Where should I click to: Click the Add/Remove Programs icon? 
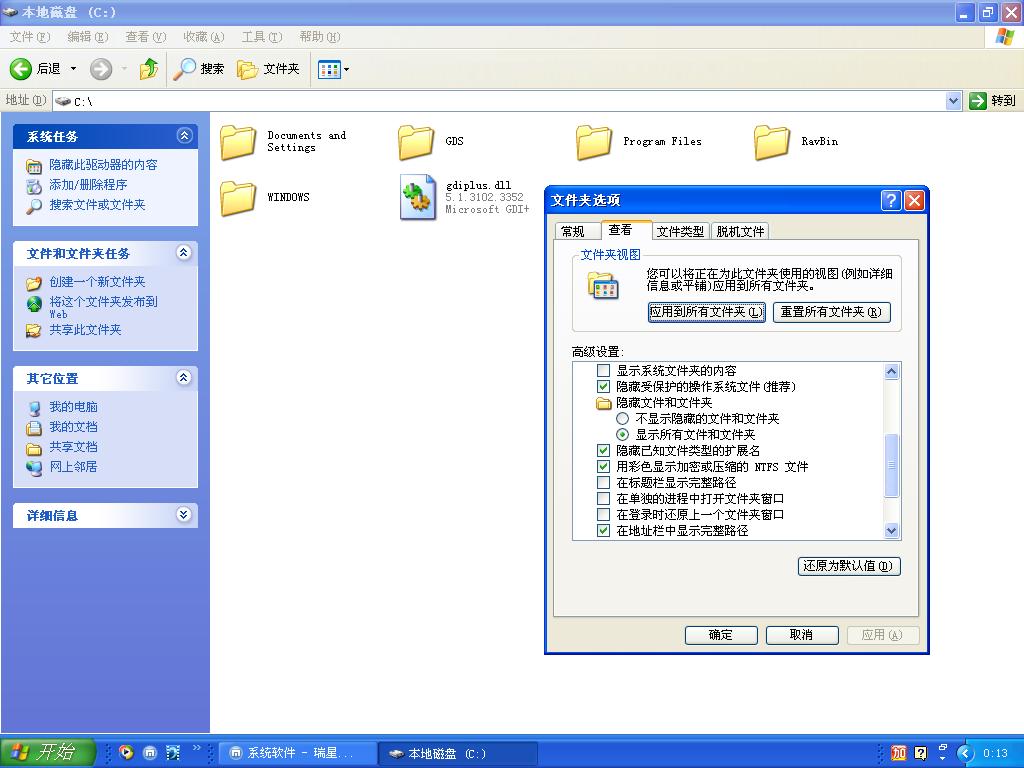coord(34,186)
